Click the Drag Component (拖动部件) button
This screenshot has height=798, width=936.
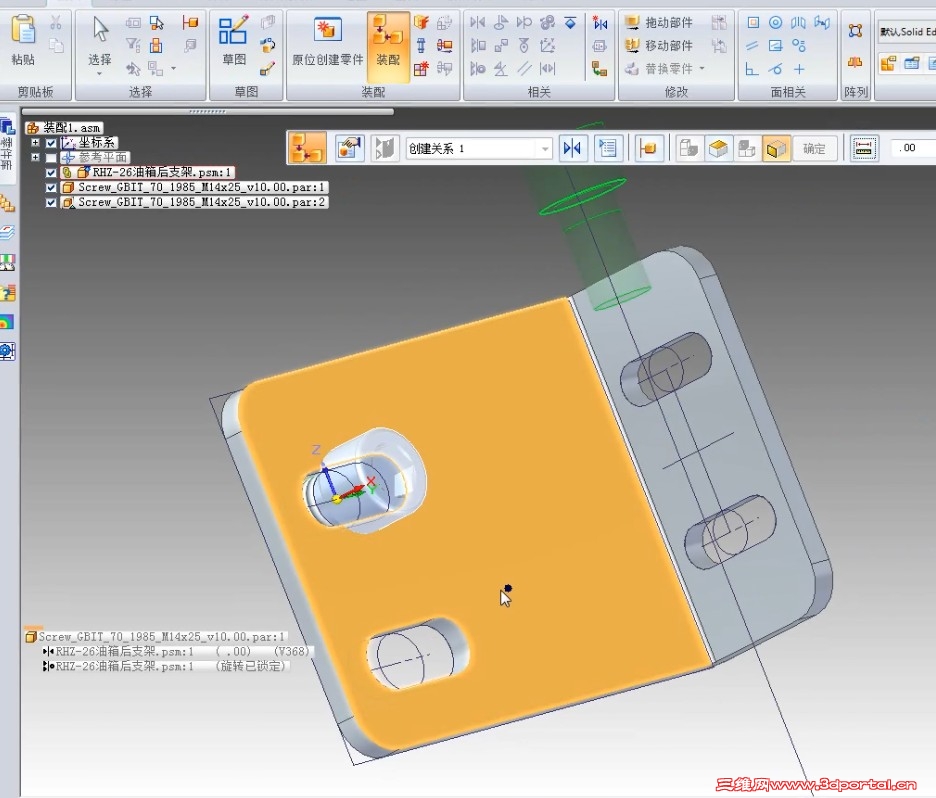(659, 23)
